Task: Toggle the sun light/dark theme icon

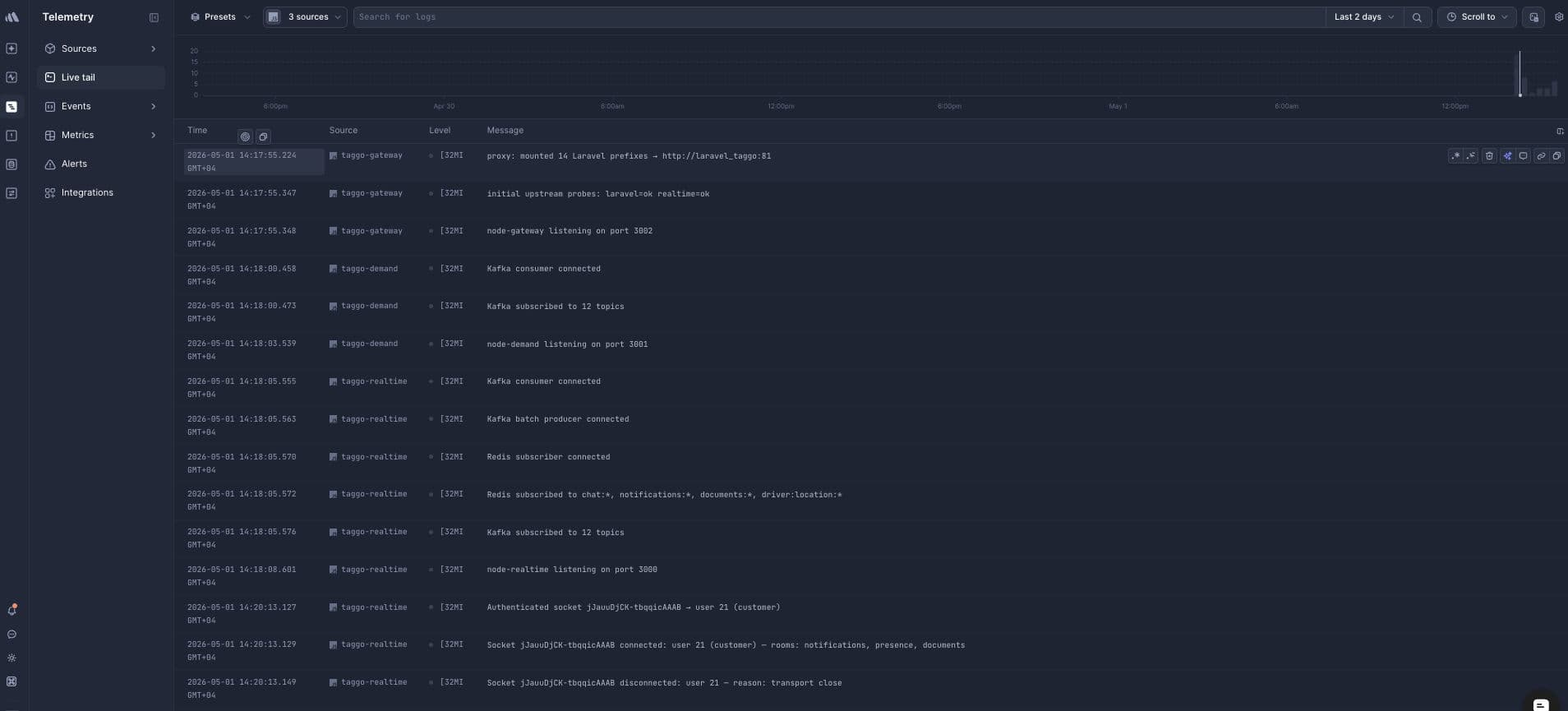Action: point(12,658)
